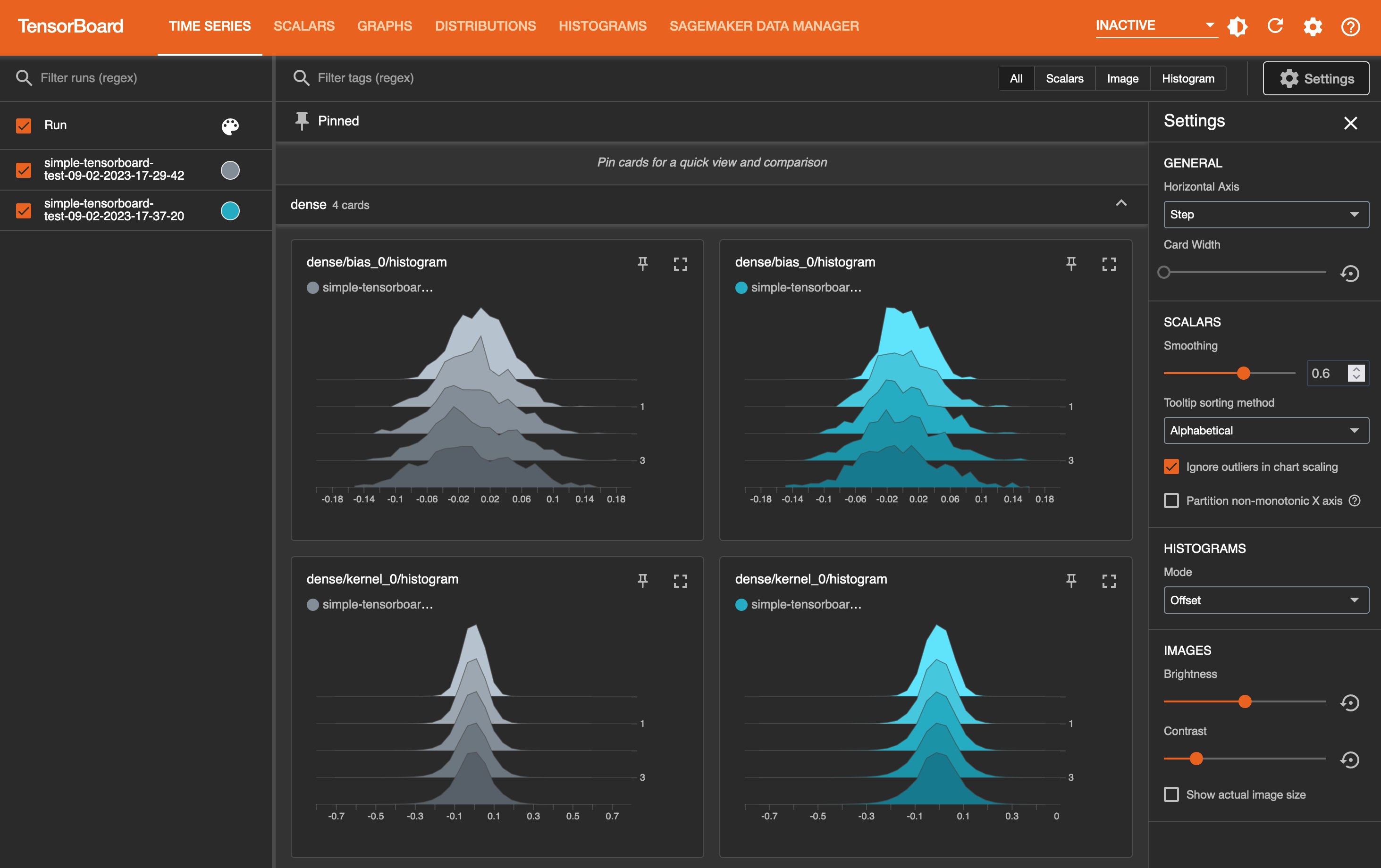
Task: Open the Tooltip sorting method dropdown
Action: click(x=1265, y=430)
